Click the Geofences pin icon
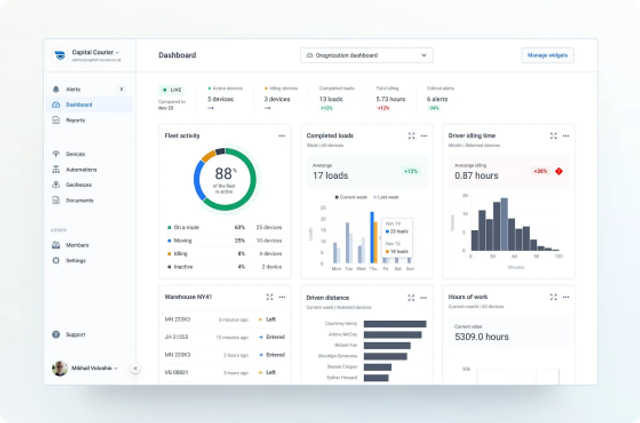This screenshot has width=640, height=423. point(56,185)
